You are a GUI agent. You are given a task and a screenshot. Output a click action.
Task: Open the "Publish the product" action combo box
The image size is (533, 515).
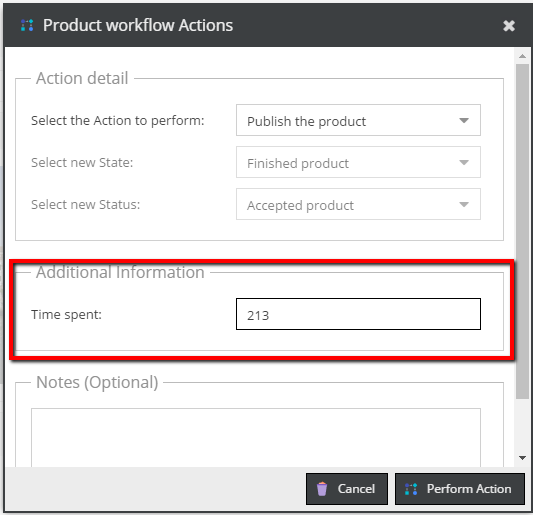[358, 120]
